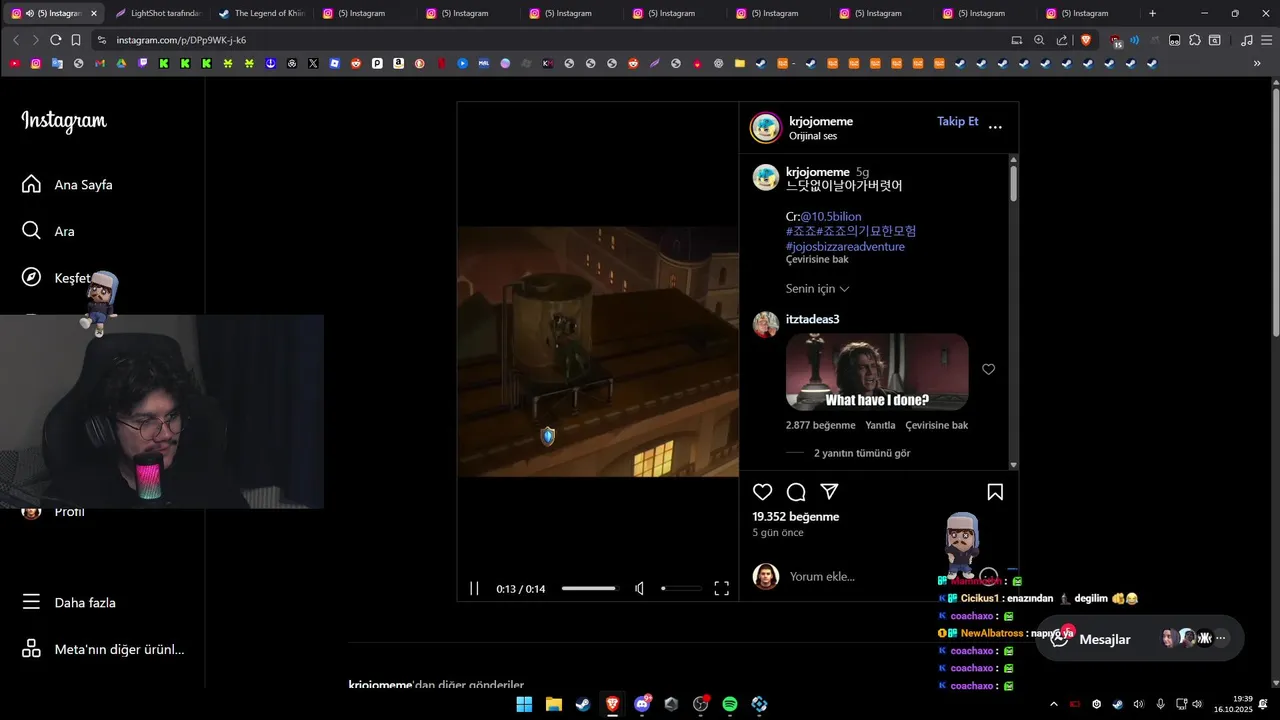
Task: Open page zoom magnifier icon
Action: pyautogui.click(x=1039, y=40)
